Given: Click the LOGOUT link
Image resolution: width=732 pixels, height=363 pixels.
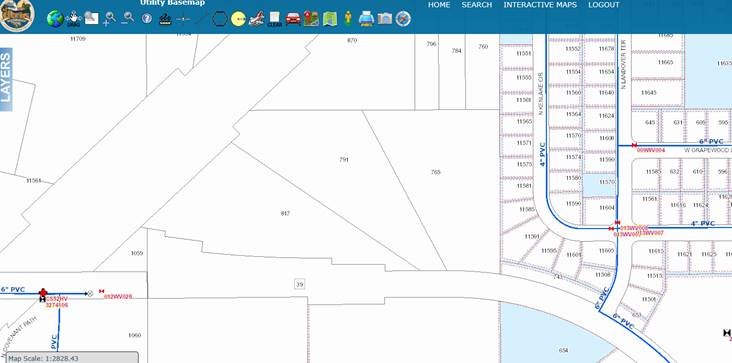Looking at the screenshot, I should pos(604,5).
